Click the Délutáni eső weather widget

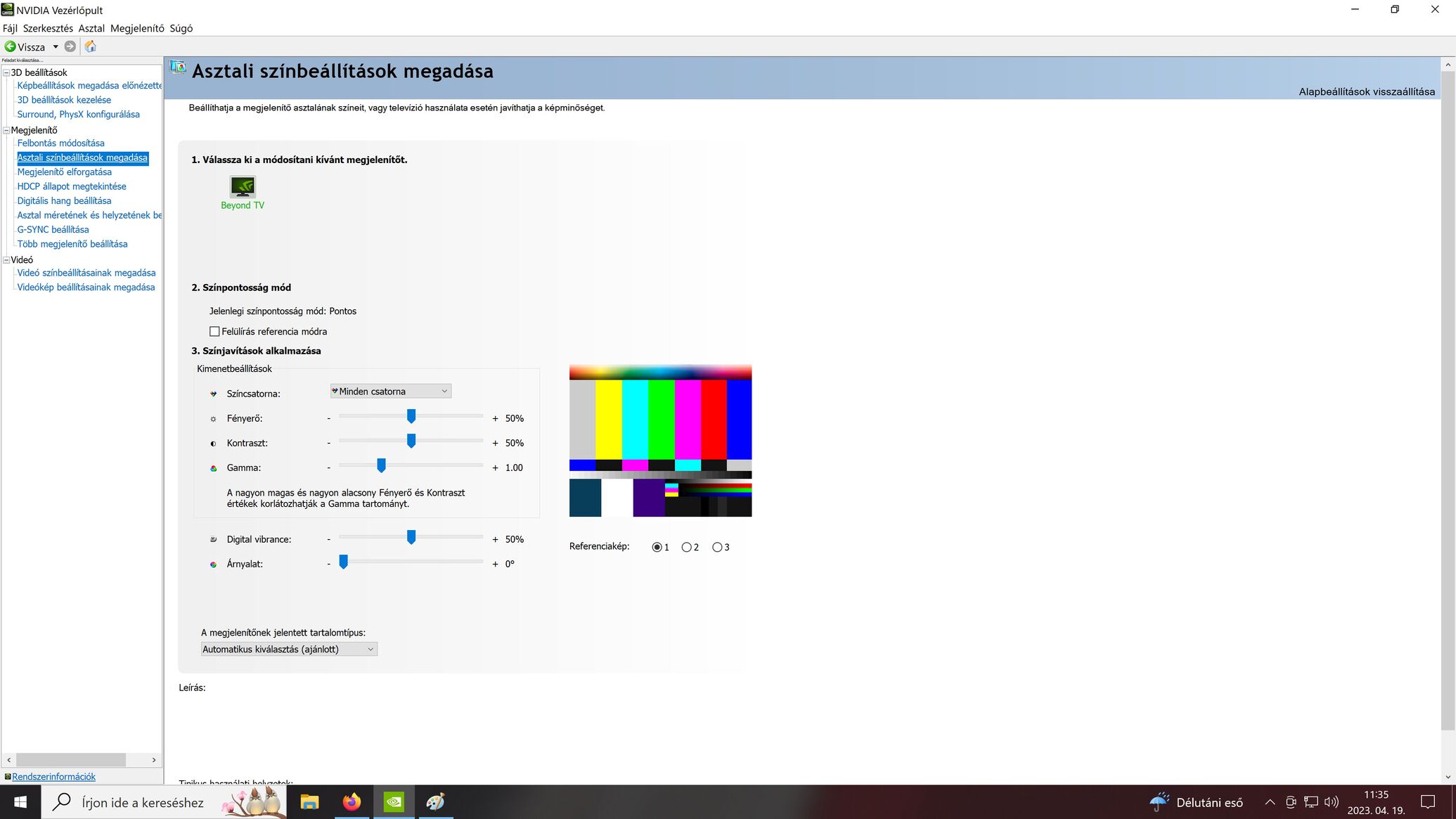click(x=1197, y=802)
